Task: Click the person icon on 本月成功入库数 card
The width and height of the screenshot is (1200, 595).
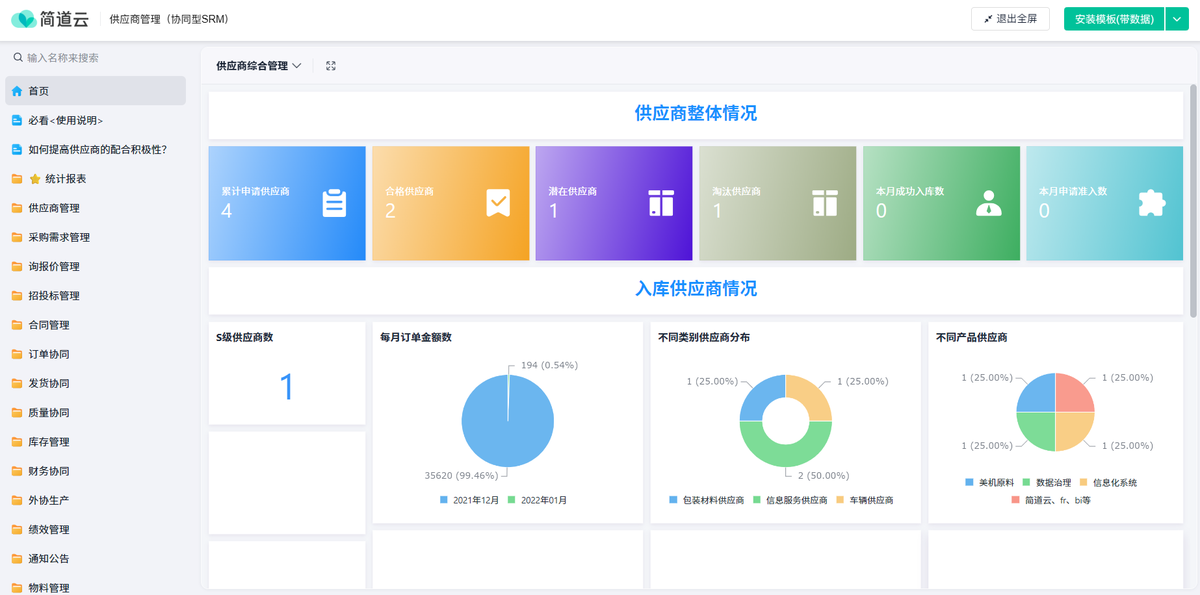Action: coord(988,203)
